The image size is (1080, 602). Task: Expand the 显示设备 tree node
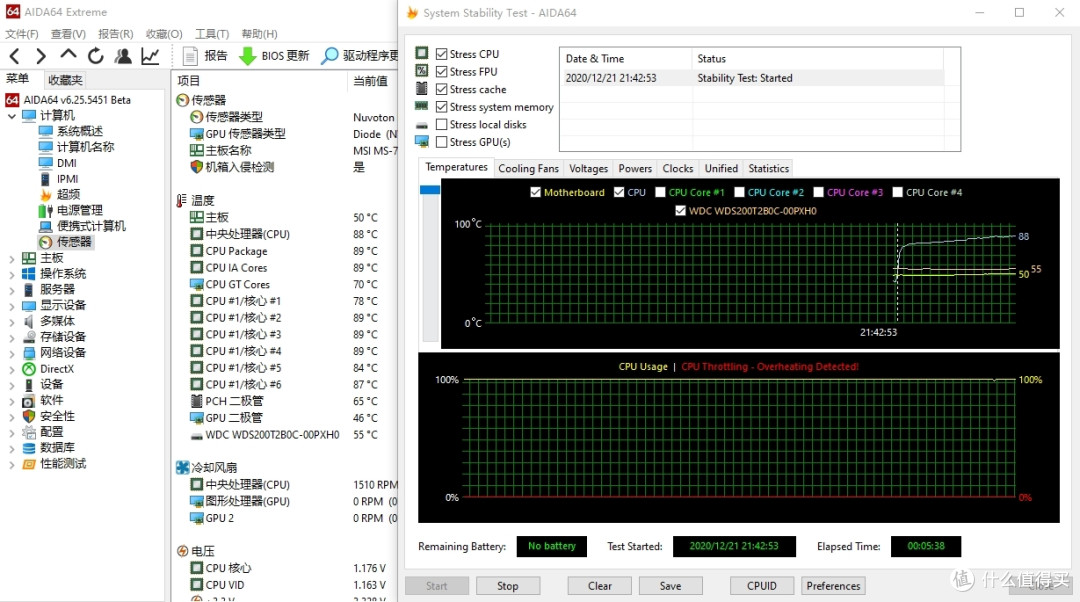coord(12,306)
